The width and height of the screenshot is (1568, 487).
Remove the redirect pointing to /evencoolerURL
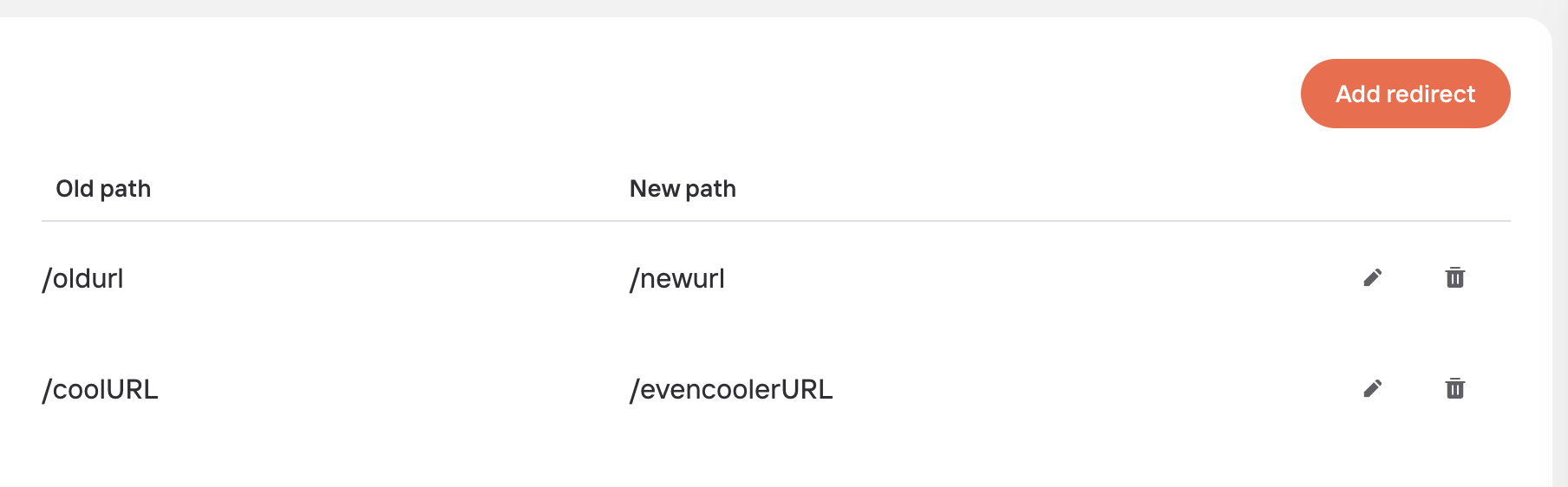(1455, 389)
